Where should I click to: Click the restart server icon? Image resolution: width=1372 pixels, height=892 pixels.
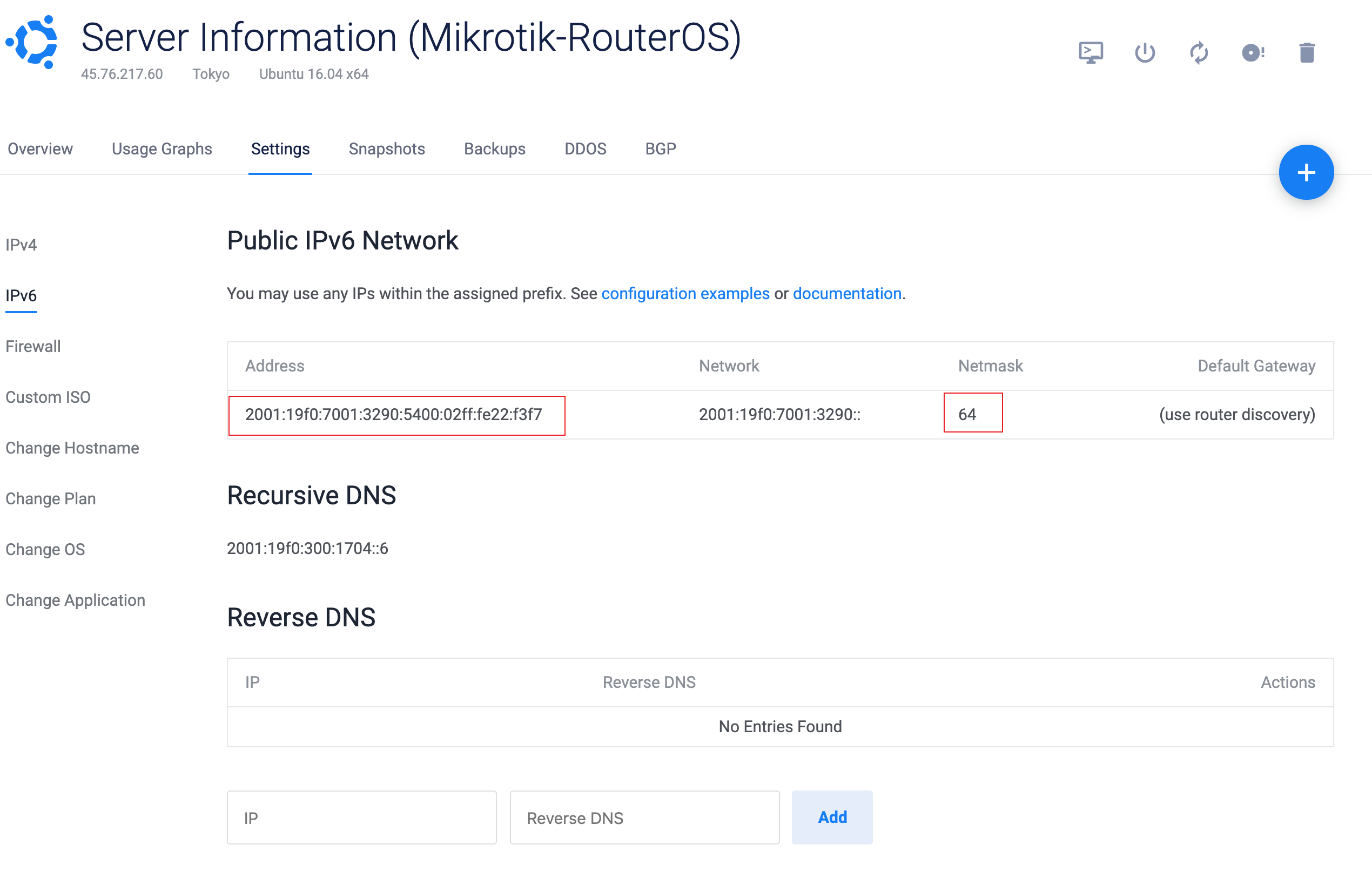1199,52
